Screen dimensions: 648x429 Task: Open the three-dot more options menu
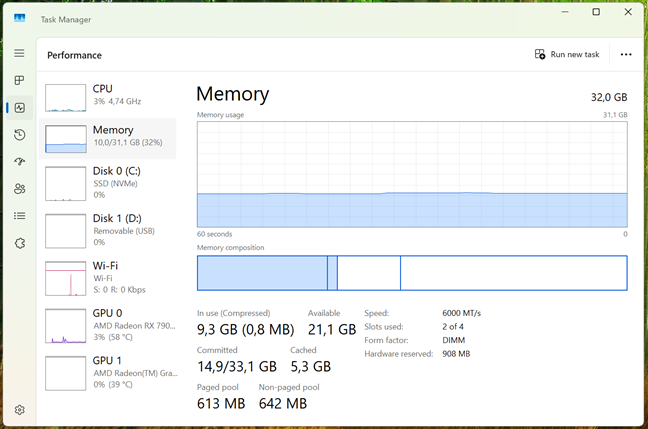click(626, 55)
